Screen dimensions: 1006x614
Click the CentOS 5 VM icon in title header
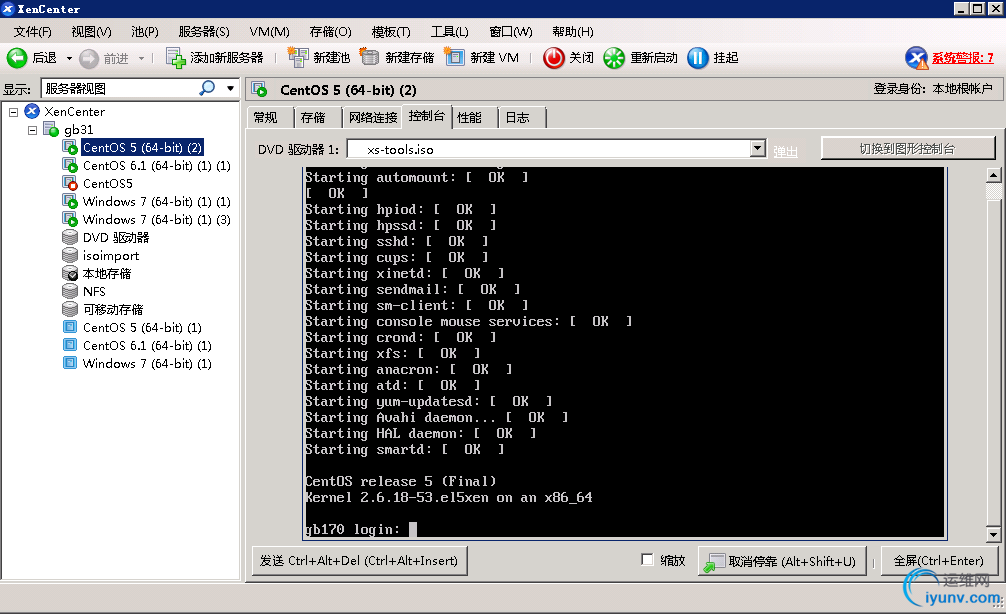259,89
